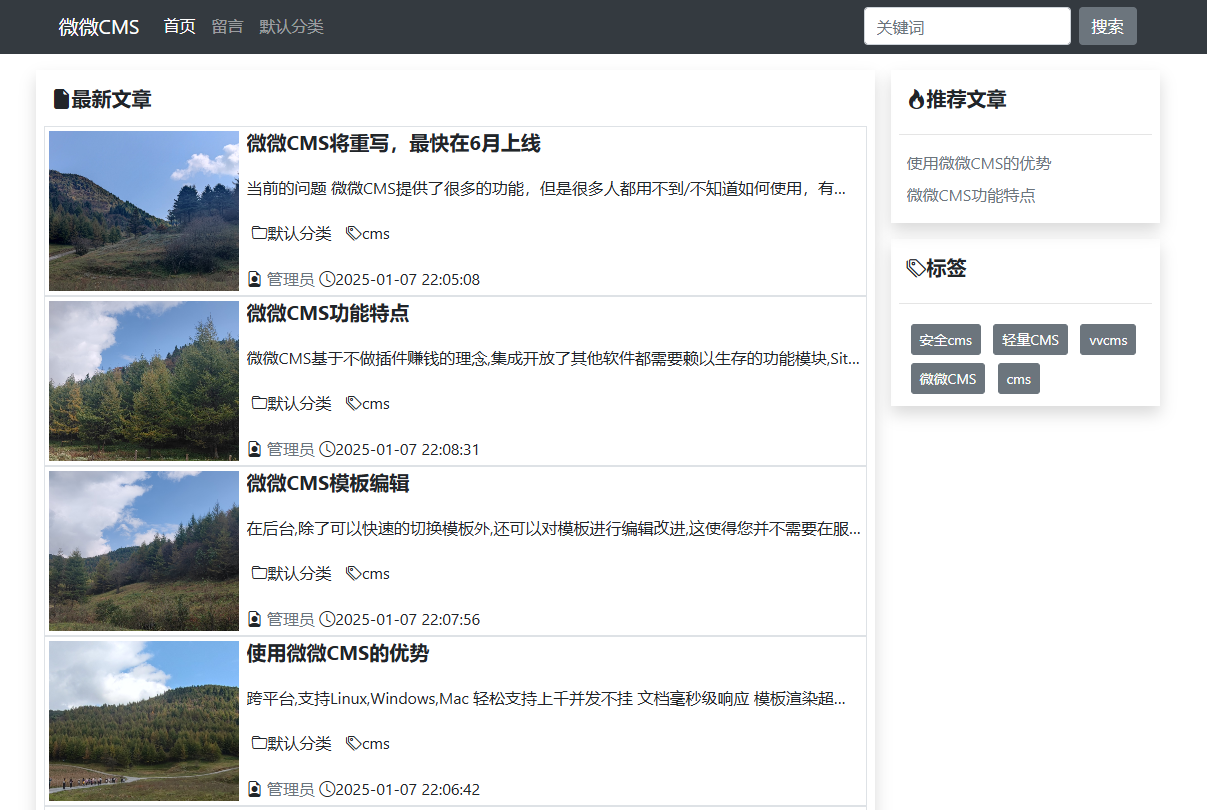This screenshot has height=810, width=1207.
Task: Open article title 微微CMS将重写，最快在6月上线
Action: (x=393, y=144)
